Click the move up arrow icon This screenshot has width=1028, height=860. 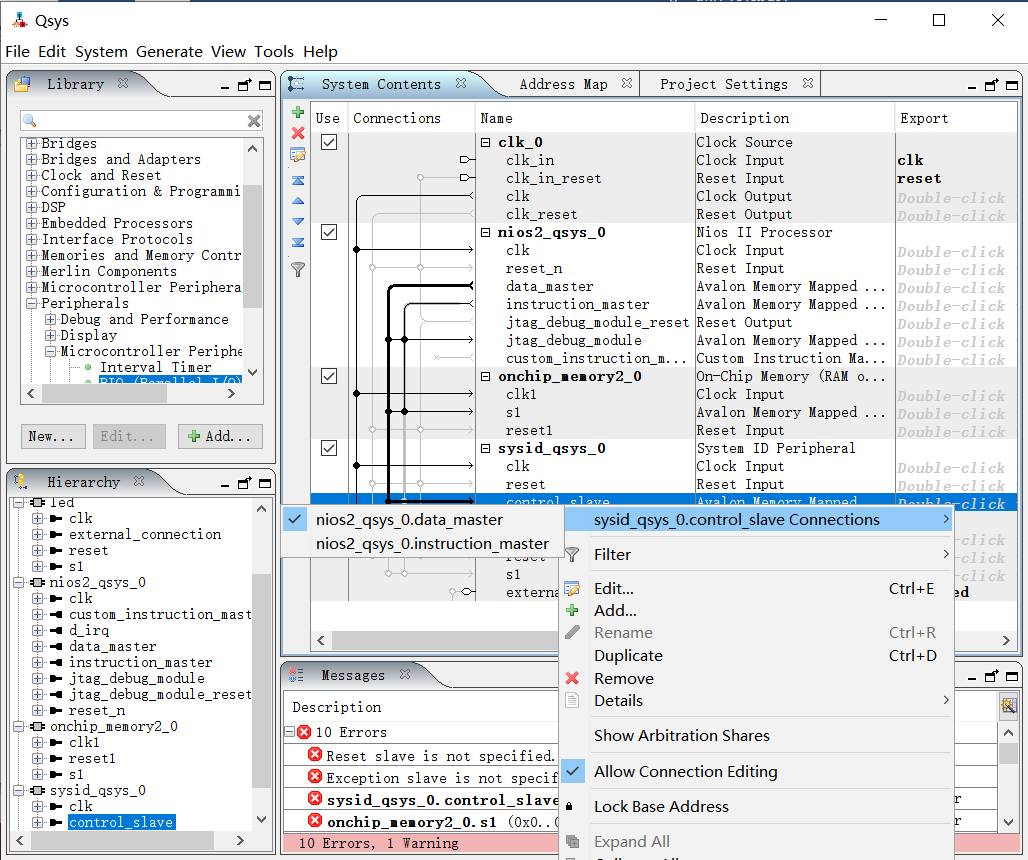coord(297,201)
